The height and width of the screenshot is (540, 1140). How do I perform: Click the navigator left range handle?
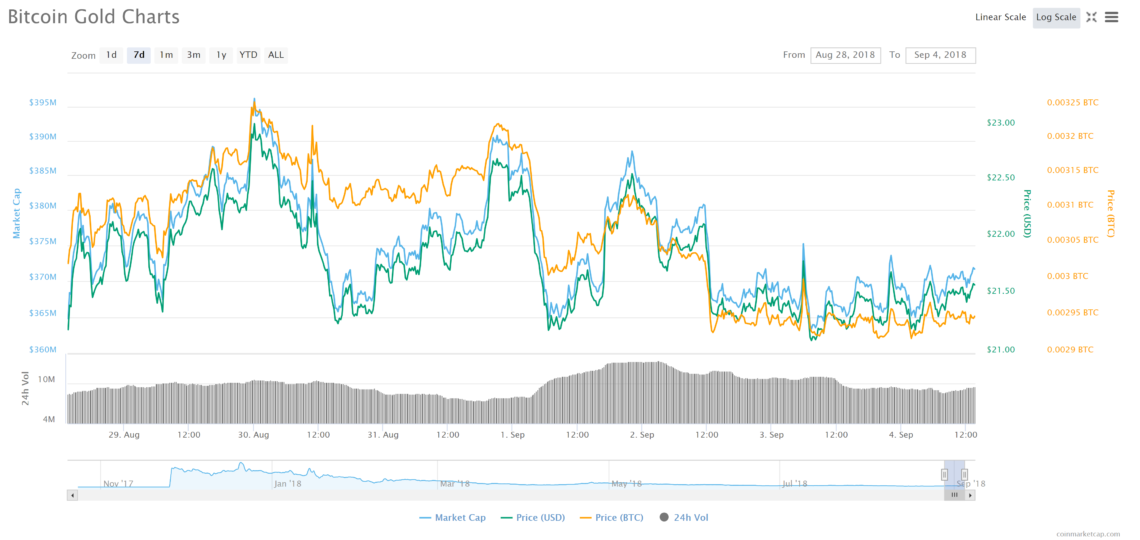(944, 475)
